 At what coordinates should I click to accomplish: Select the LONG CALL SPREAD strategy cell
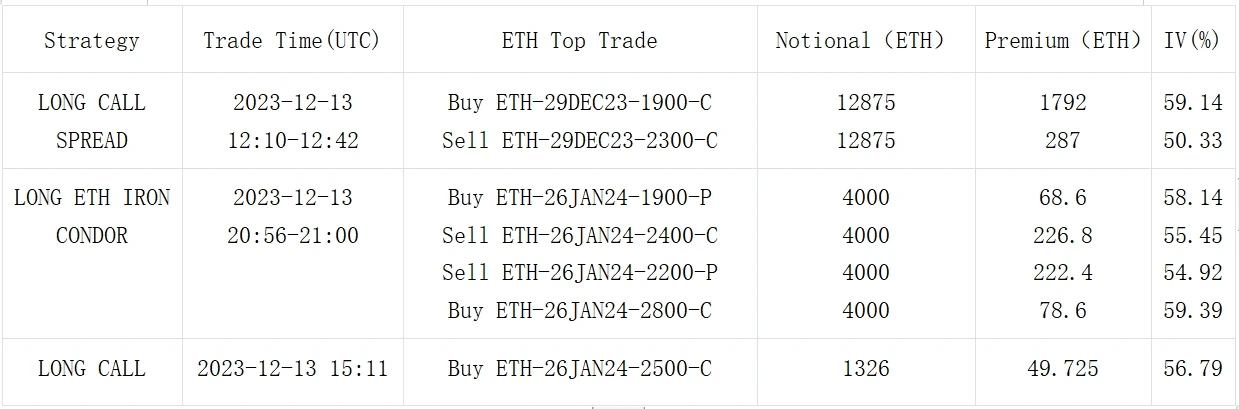point(92,121)
